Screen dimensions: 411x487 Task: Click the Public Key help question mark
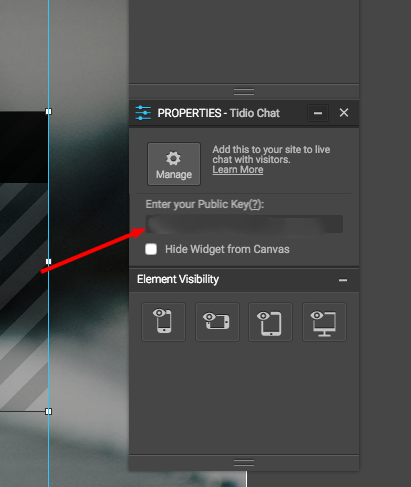256,204
